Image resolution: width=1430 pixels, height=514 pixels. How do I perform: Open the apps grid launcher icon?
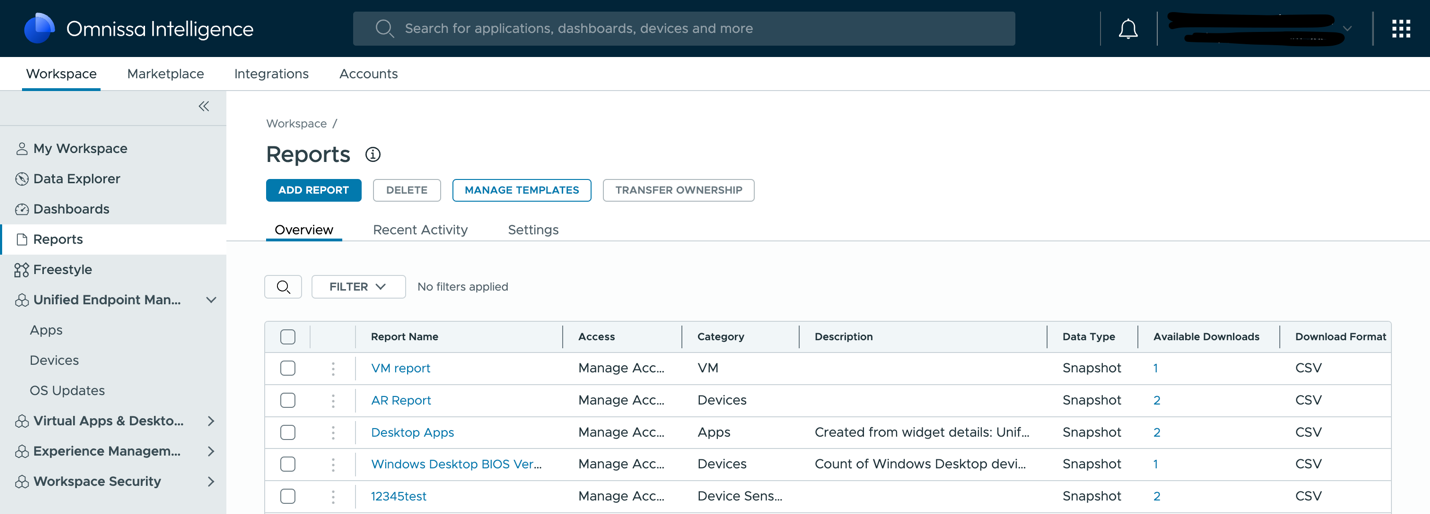pos(1400,29)
